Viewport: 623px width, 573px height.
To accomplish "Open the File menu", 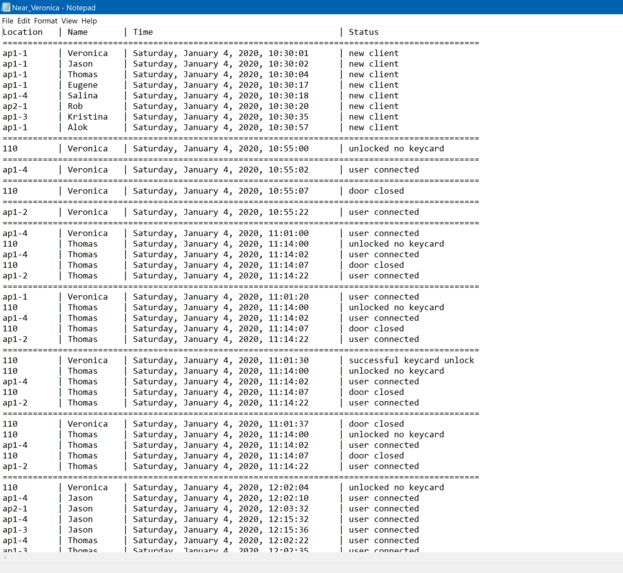I will 7,21.
